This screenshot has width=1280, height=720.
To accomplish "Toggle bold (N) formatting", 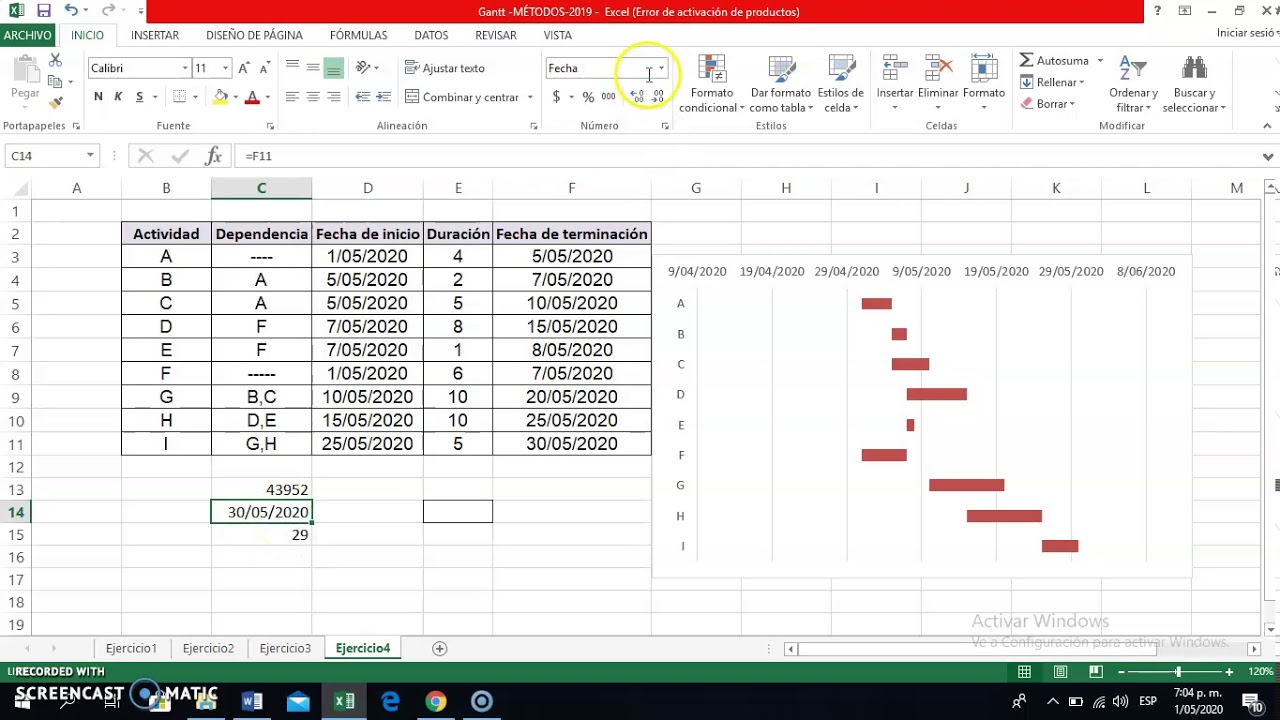I will 98,97.
